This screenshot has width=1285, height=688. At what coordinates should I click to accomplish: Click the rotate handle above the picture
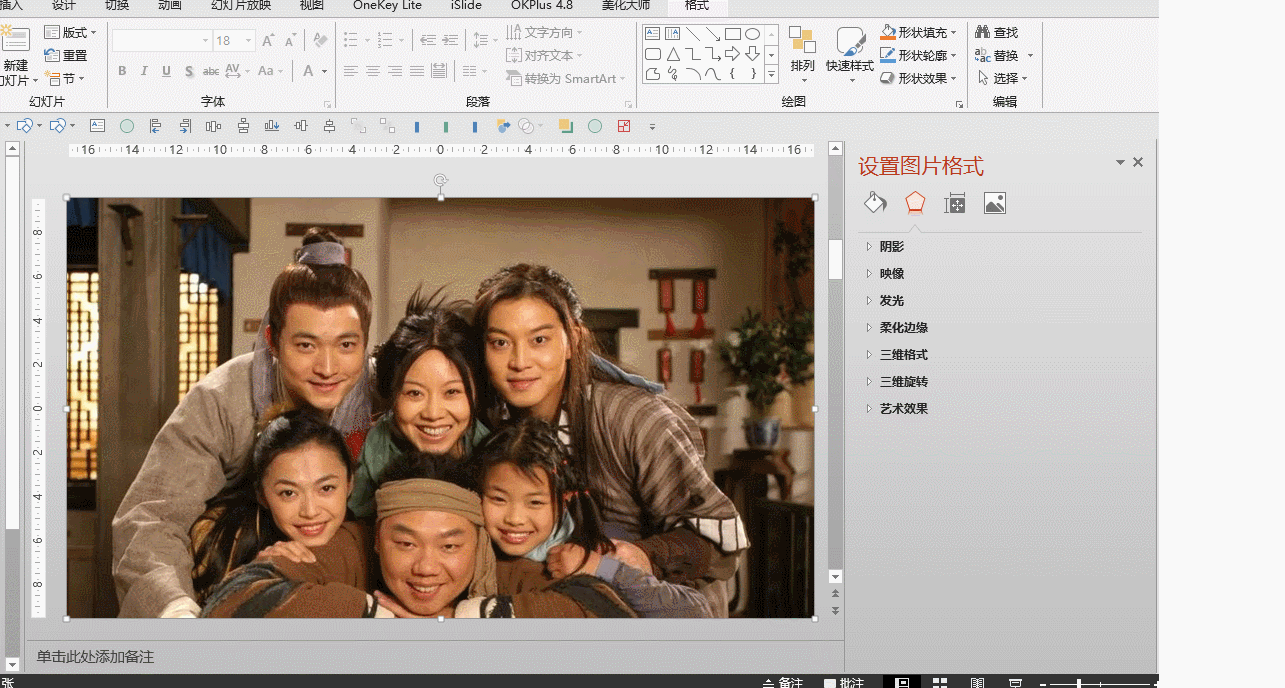click(x=441, y=181)
